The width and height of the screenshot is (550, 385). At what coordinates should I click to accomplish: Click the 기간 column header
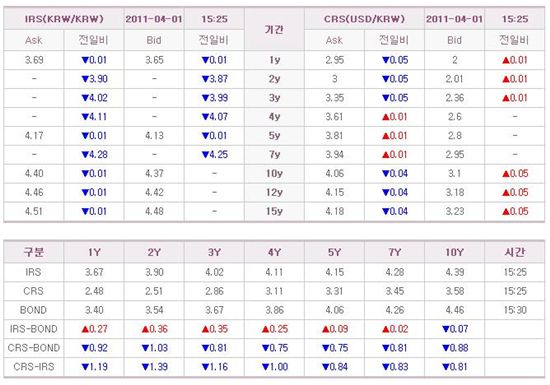(274, 29)
